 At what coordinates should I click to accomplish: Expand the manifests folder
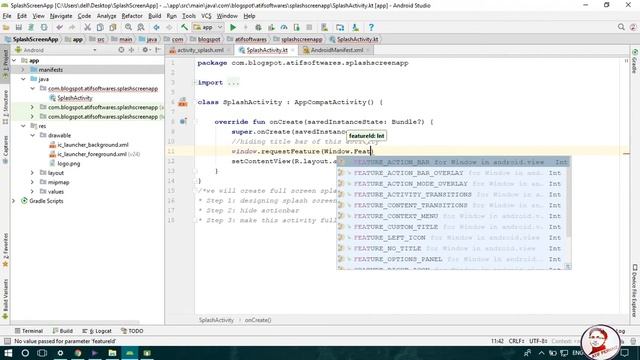[23, 70]
